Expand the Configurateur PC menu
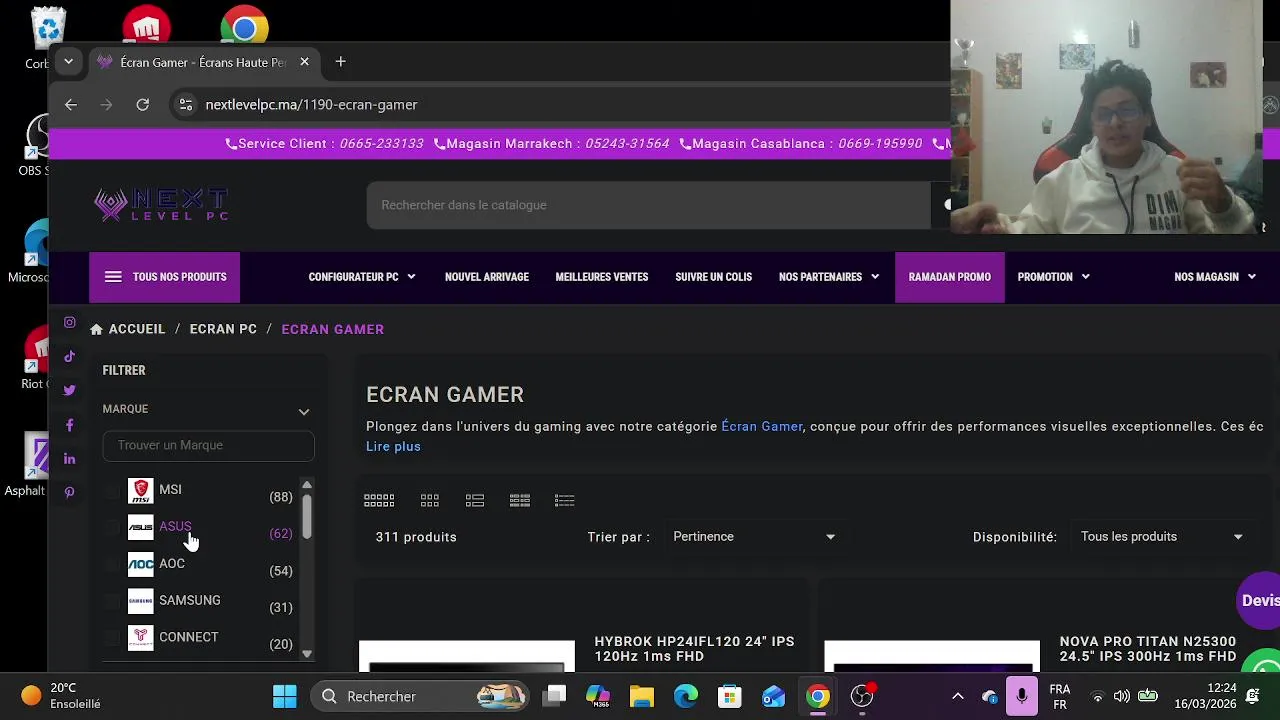The image size is (1280, 720). (x=362, y=277)
